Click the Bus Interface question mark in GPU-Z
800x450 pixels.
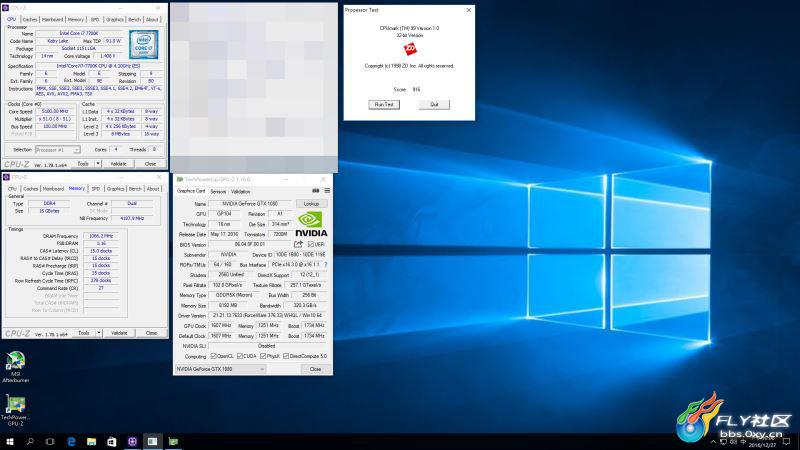coord(326,265)
